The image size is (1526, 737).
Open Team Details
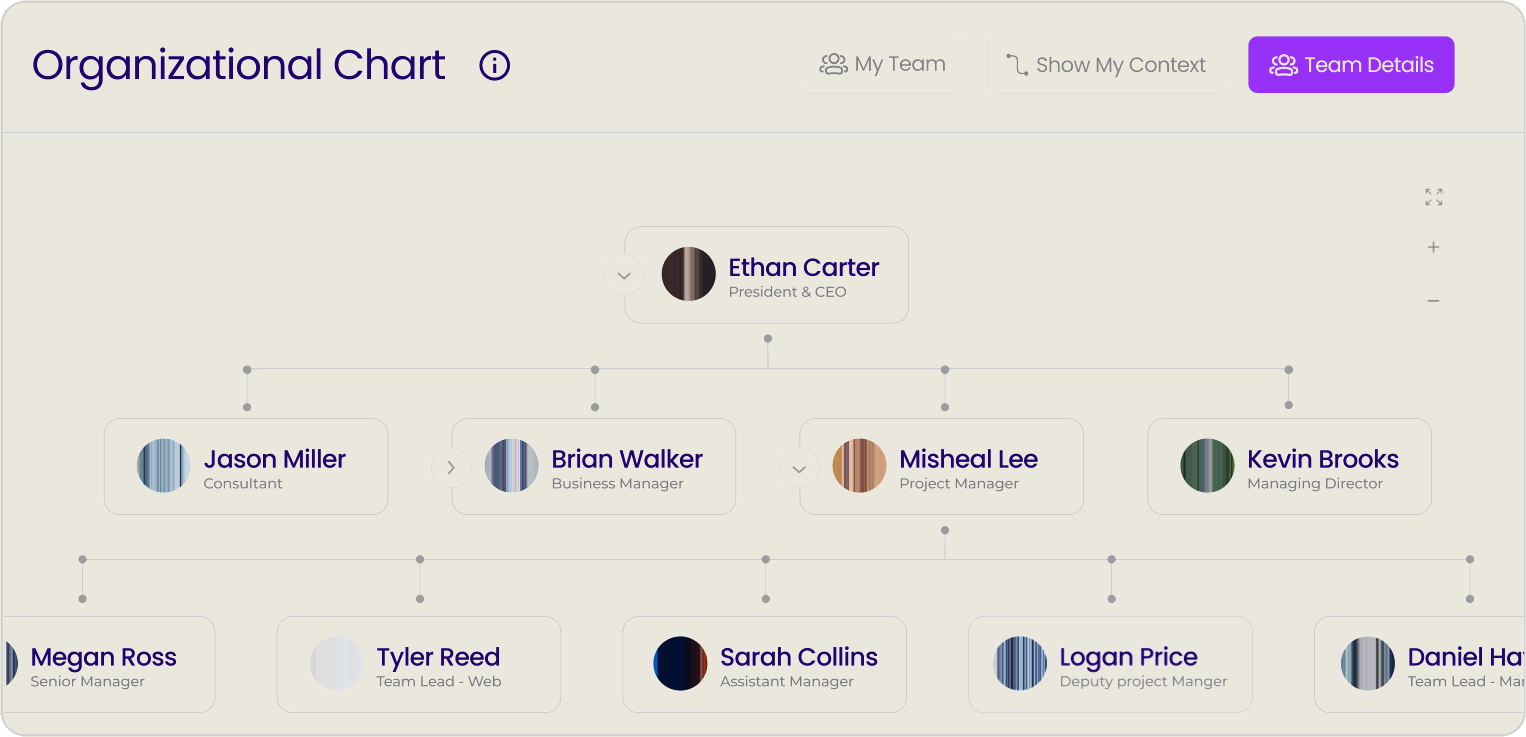(x=1350, y=65)
